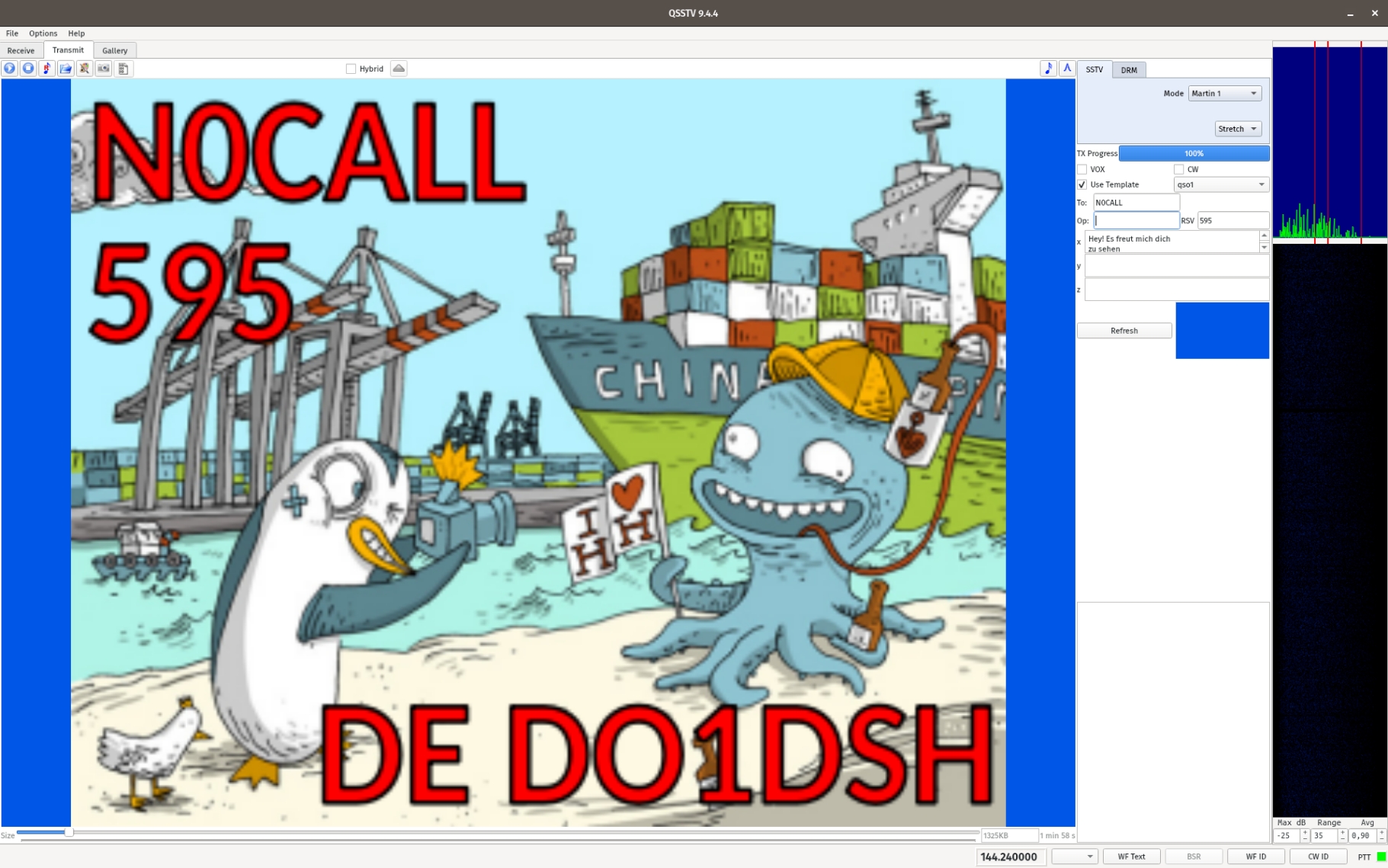Open the qso1 template dropdown
The image size is (1388, 868).
1220,184
